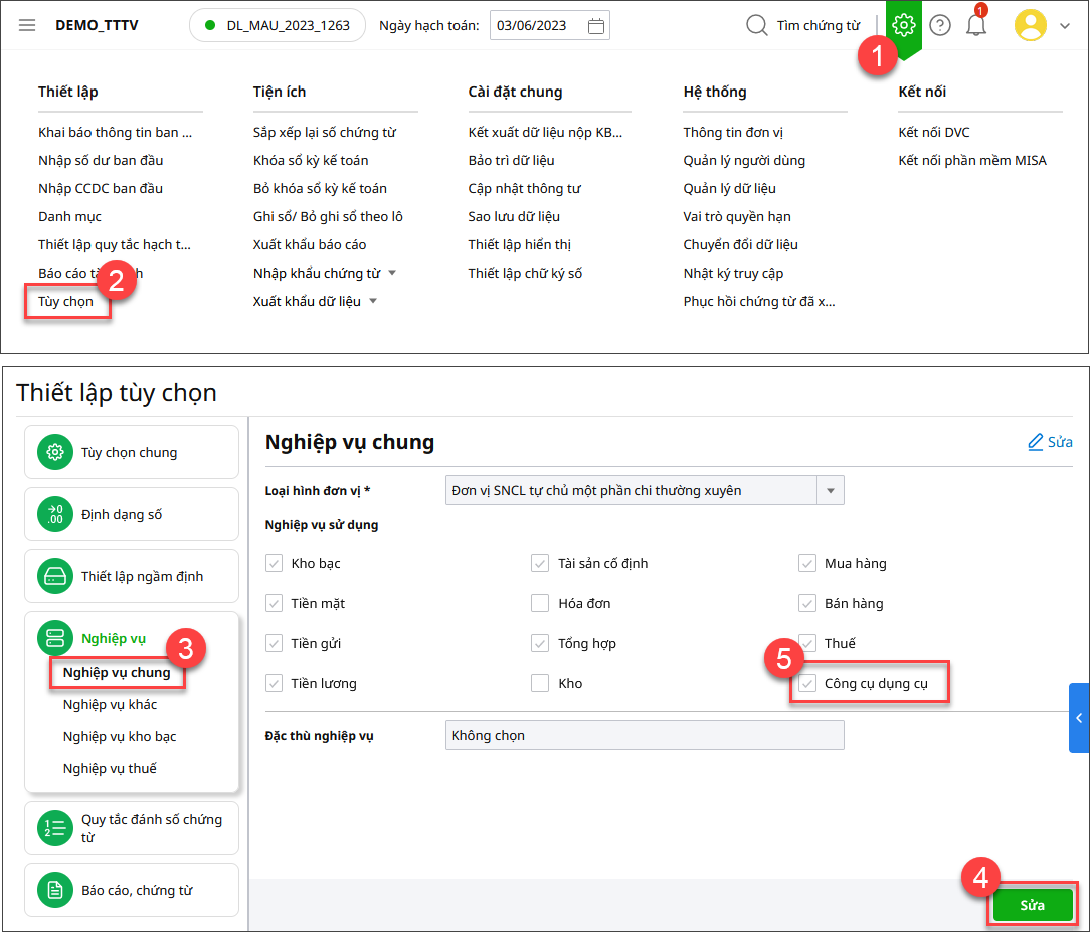Screen dimensions: 1090x932
Task: Toggle the Tiền gửi checkbox
Action: point(274,644)
